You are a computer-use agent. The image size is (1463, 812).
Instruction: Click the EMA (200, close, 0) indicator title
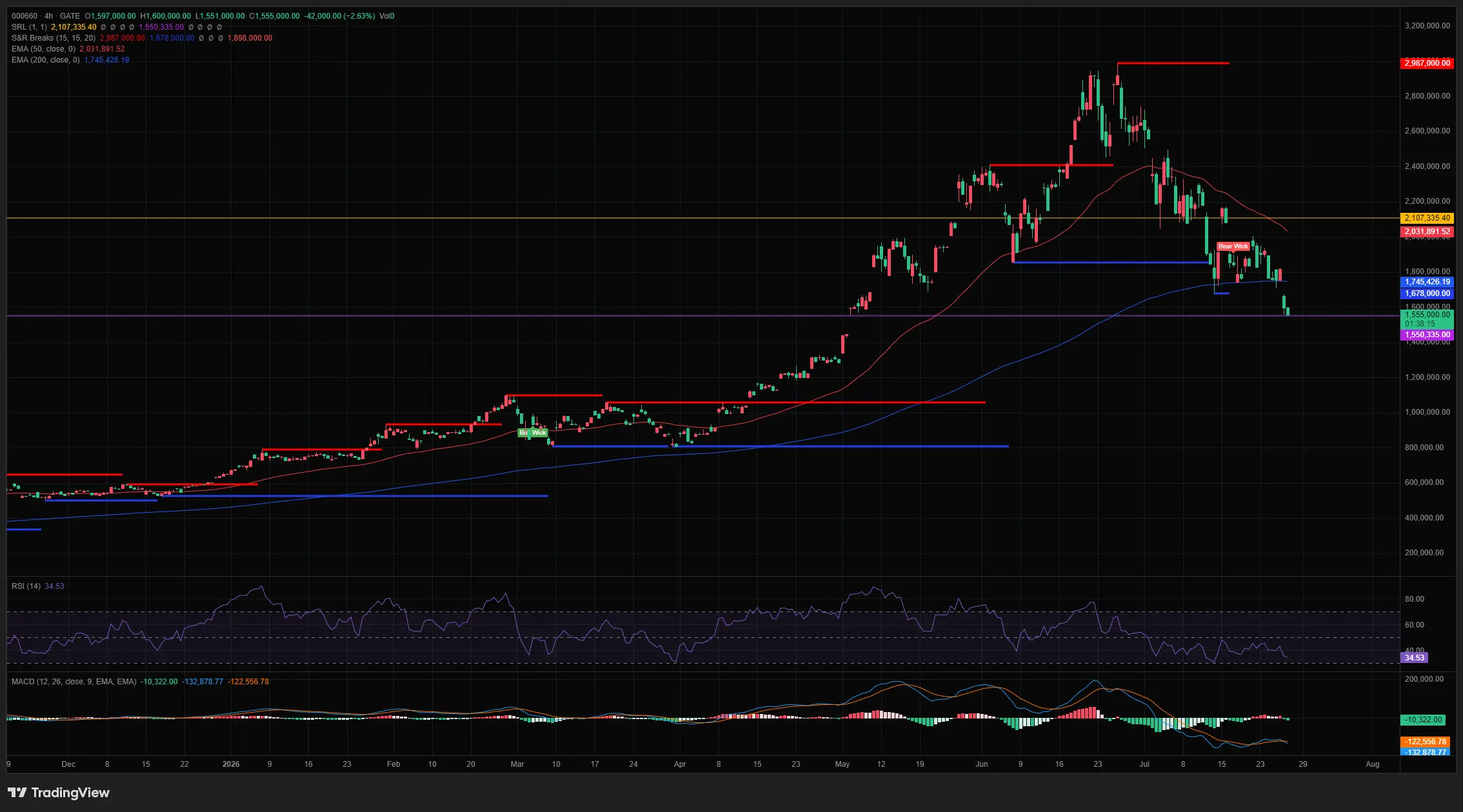click(46, 60)
